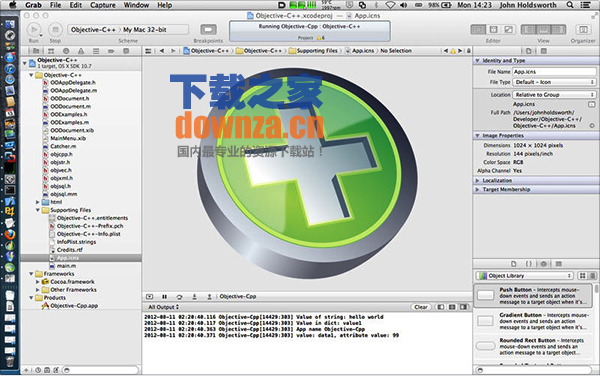The width and height of the screenshot is (600, 376).
Task: Select the Standard editor mode
Action: tap(478, 30)
